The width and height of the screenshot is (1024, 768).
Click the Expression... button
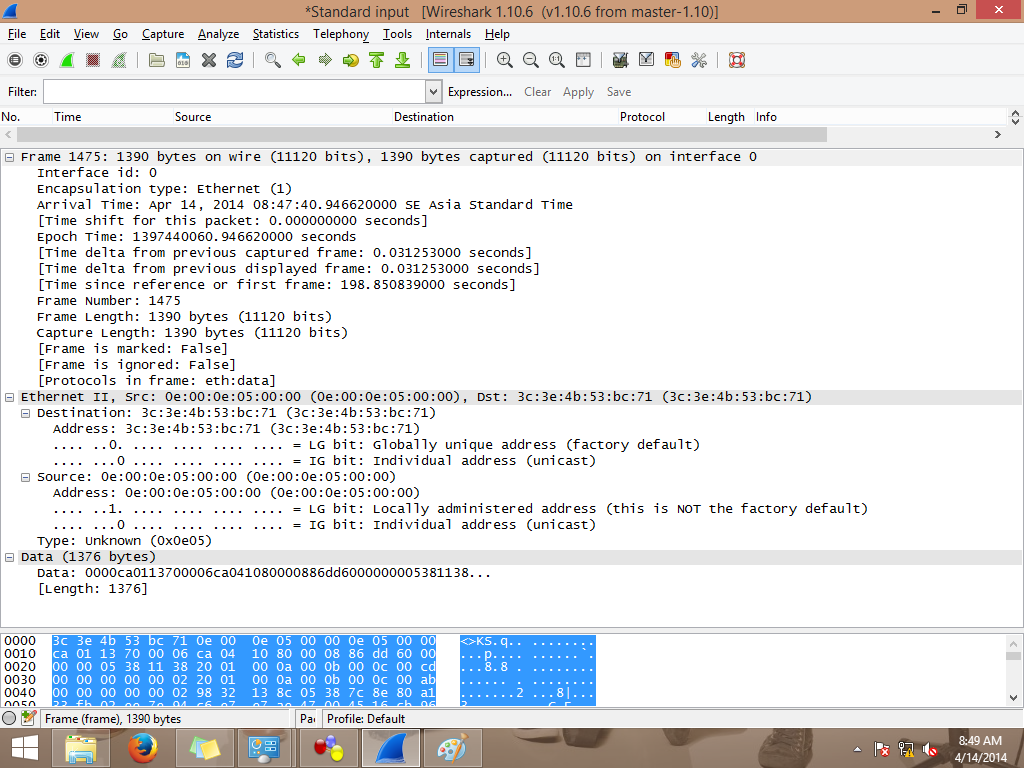[480, 92]
